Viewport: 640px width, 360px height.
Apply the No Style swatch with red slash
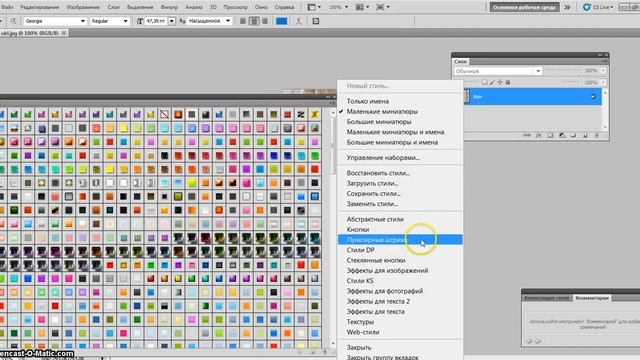[164, 114]
